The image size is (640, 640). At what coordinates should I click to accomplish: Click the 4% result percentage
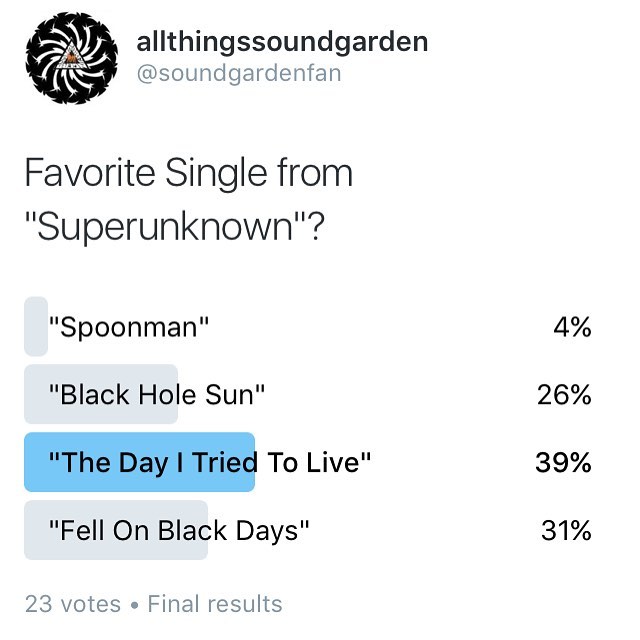pos(572,327)
